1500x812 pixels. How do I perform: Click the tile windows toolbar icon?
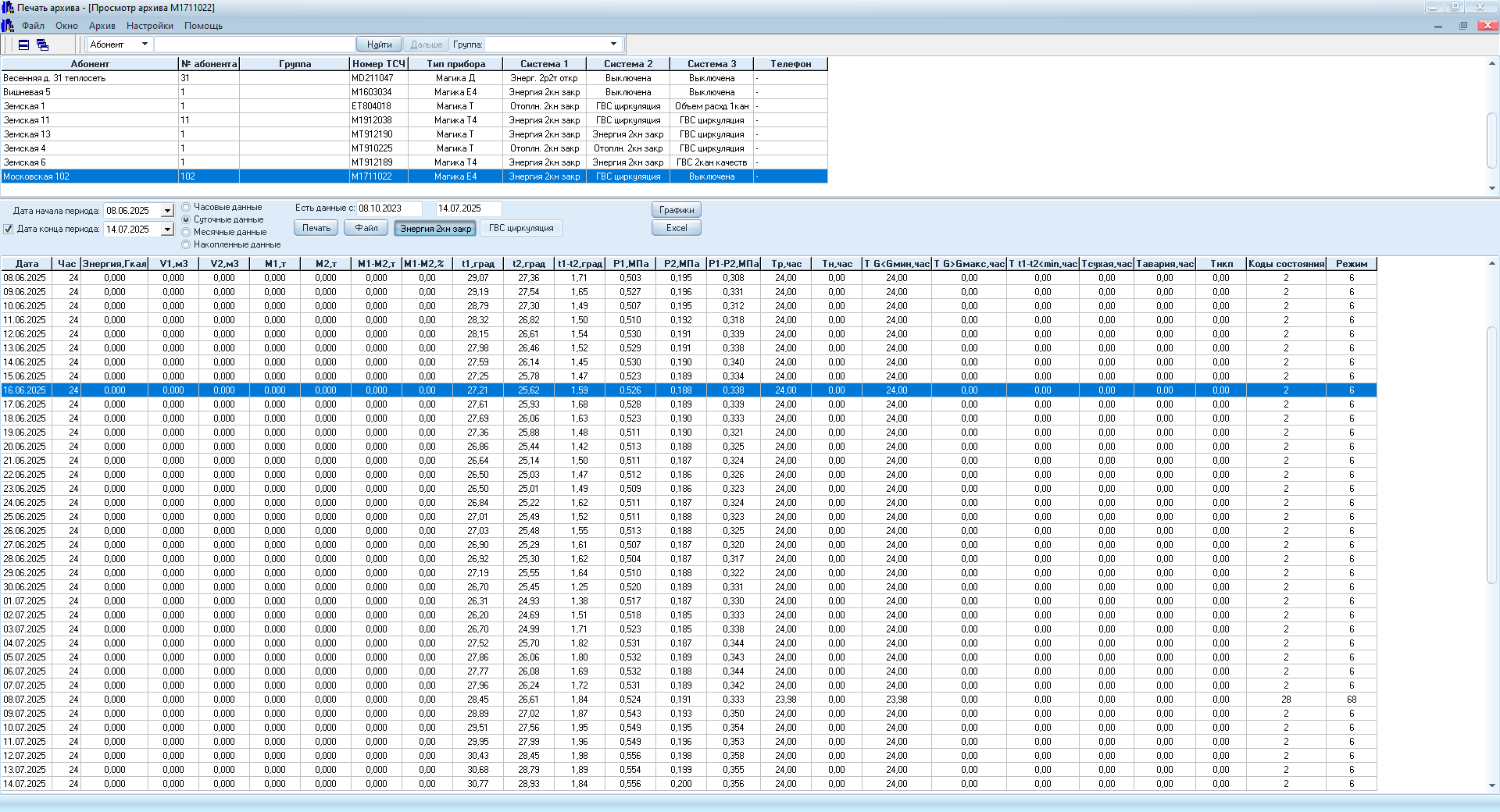point(23,45)
